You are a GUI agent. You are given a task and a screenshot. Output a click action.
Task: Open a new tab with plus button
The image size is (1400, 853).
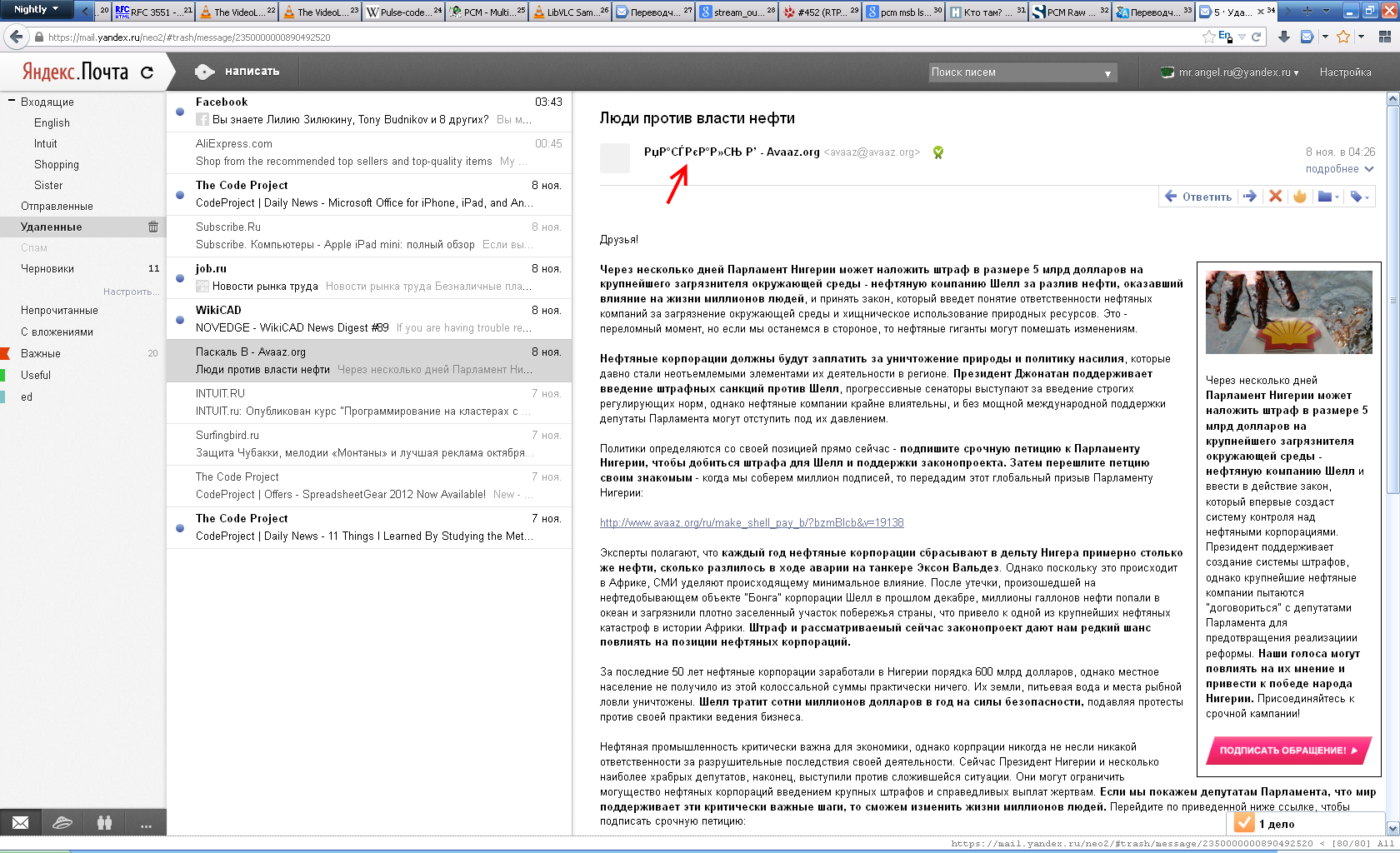pos(1307,11)
